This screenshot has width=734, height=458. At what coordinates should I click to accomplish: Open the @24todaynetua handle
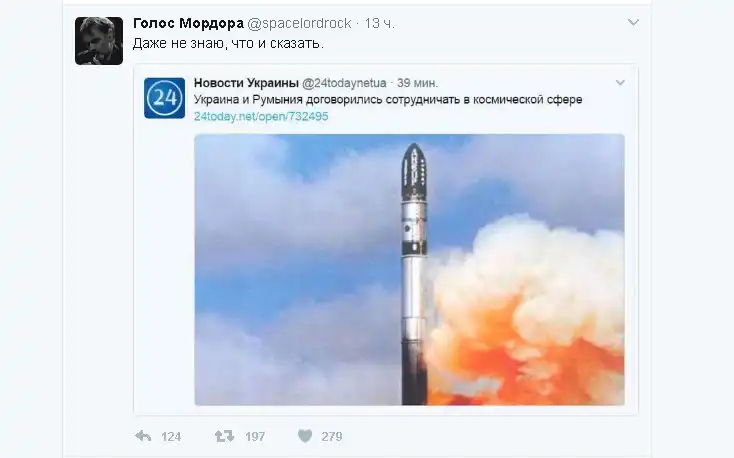(344, 83)
